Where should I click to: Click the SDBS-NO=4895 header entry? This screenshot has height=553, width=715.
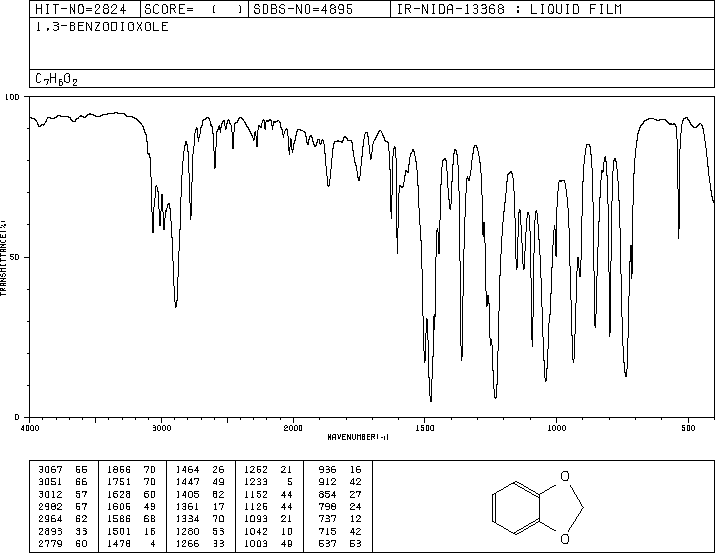pos(303,9)
